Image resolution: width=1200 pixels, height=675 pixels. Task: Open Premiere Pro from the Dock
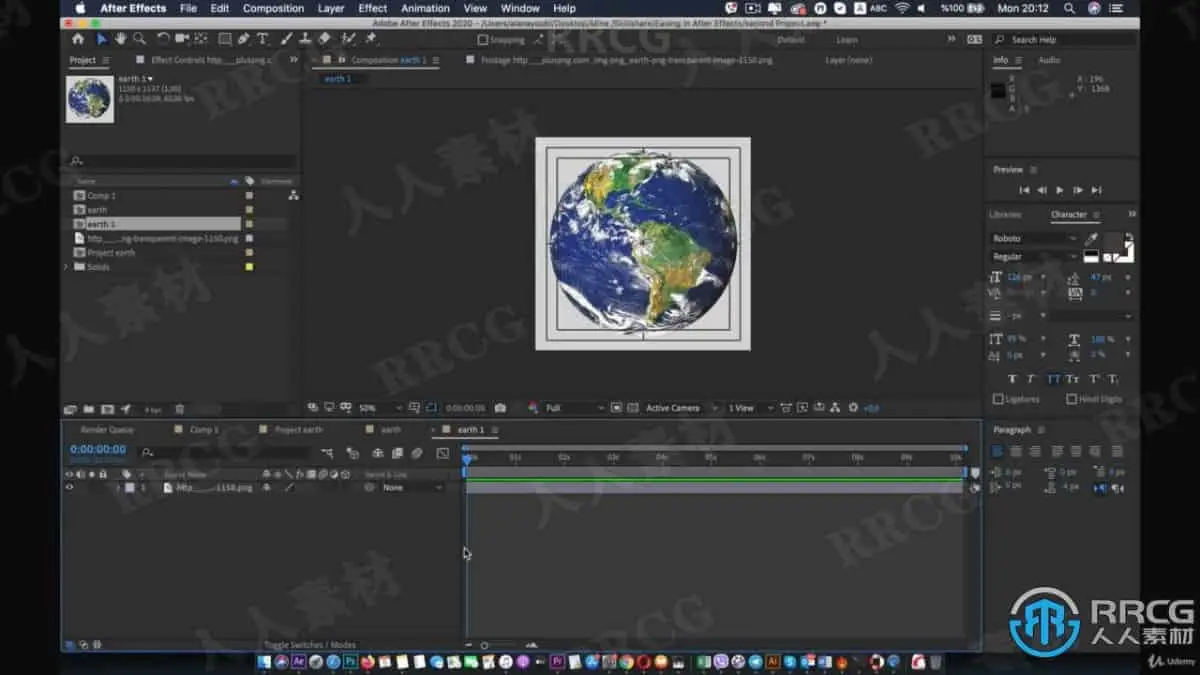coord(557,661)
